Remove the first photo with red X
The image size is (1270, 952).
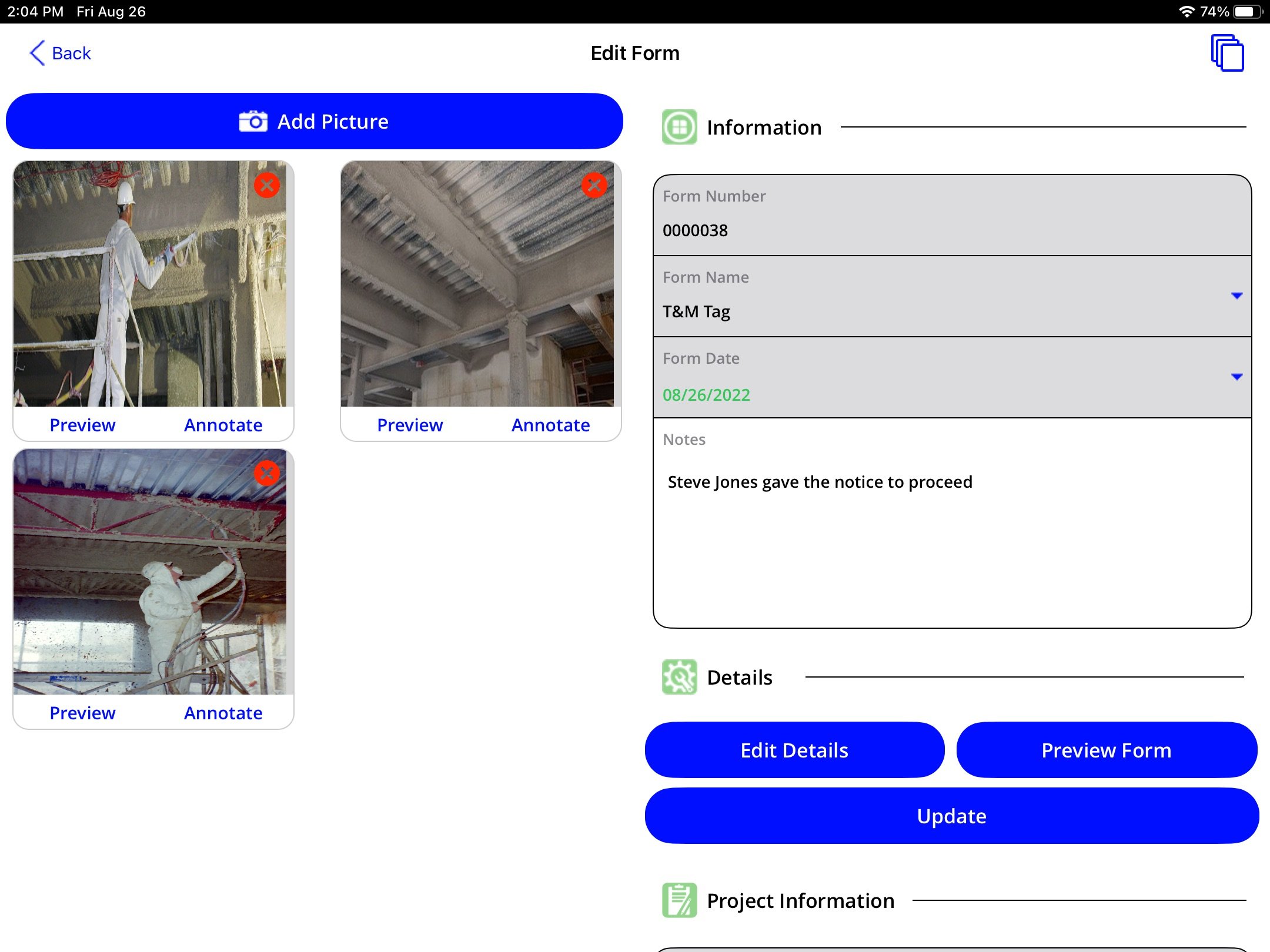[267, 185]
